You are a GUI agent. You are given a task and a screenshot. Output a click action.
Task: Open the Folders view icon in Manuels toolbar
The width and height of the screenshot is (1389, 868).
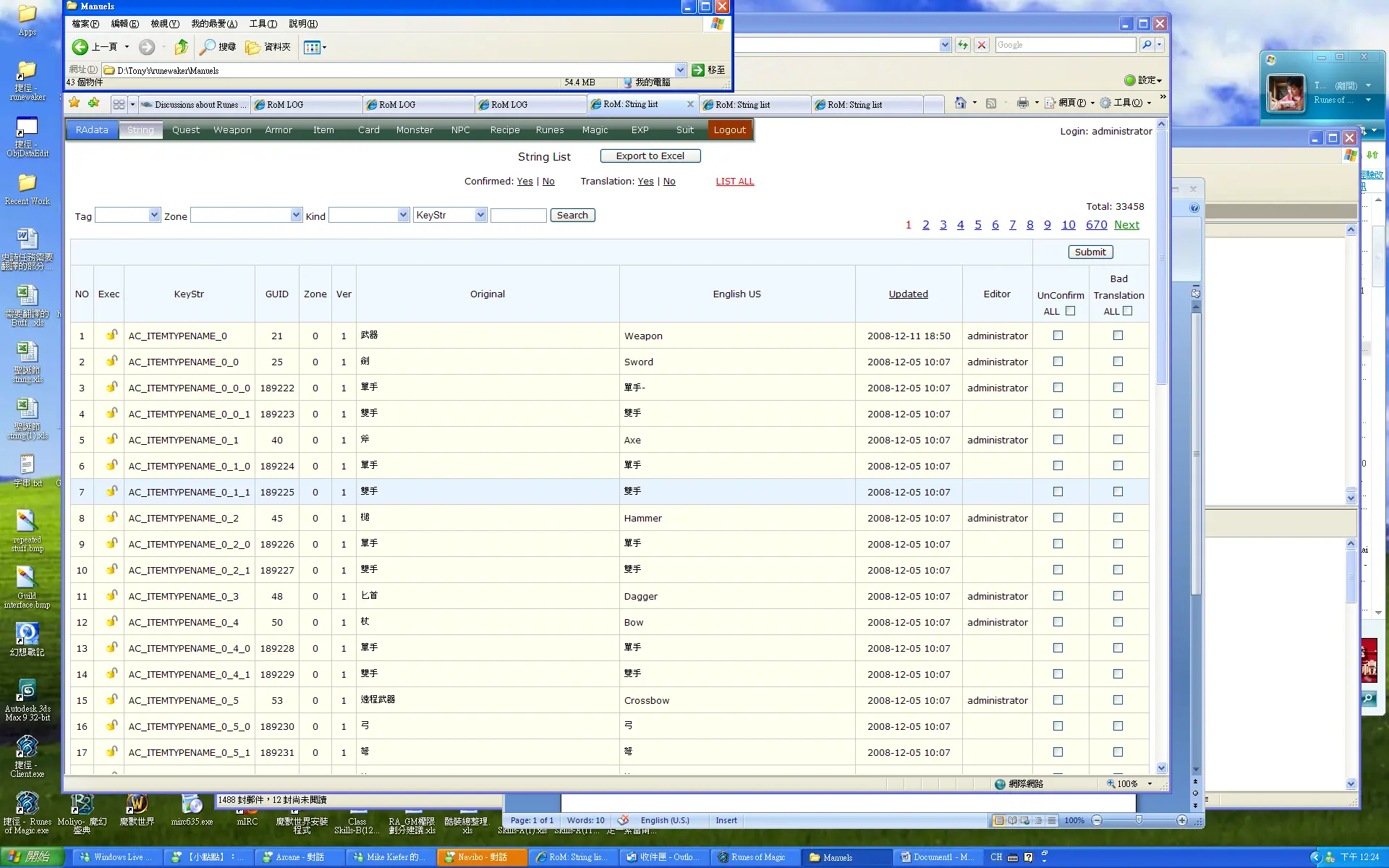pos(252,47)
